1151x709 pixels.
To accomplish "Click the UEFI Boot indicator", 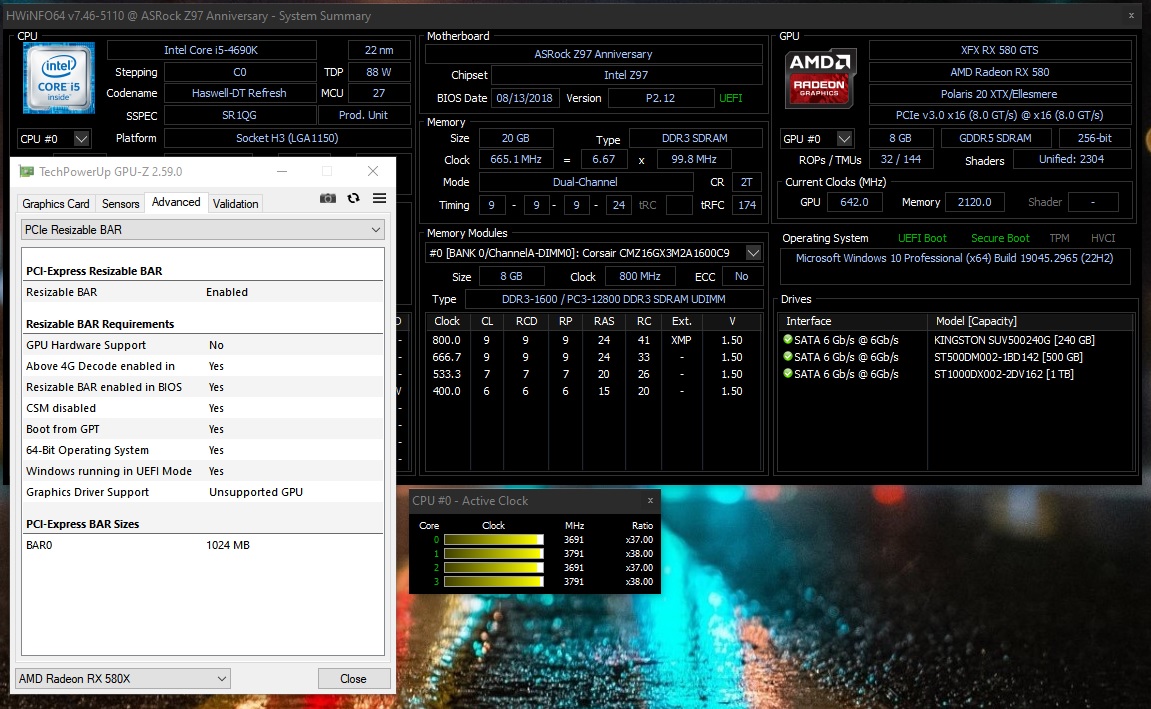I will click(x=922, y=238).
